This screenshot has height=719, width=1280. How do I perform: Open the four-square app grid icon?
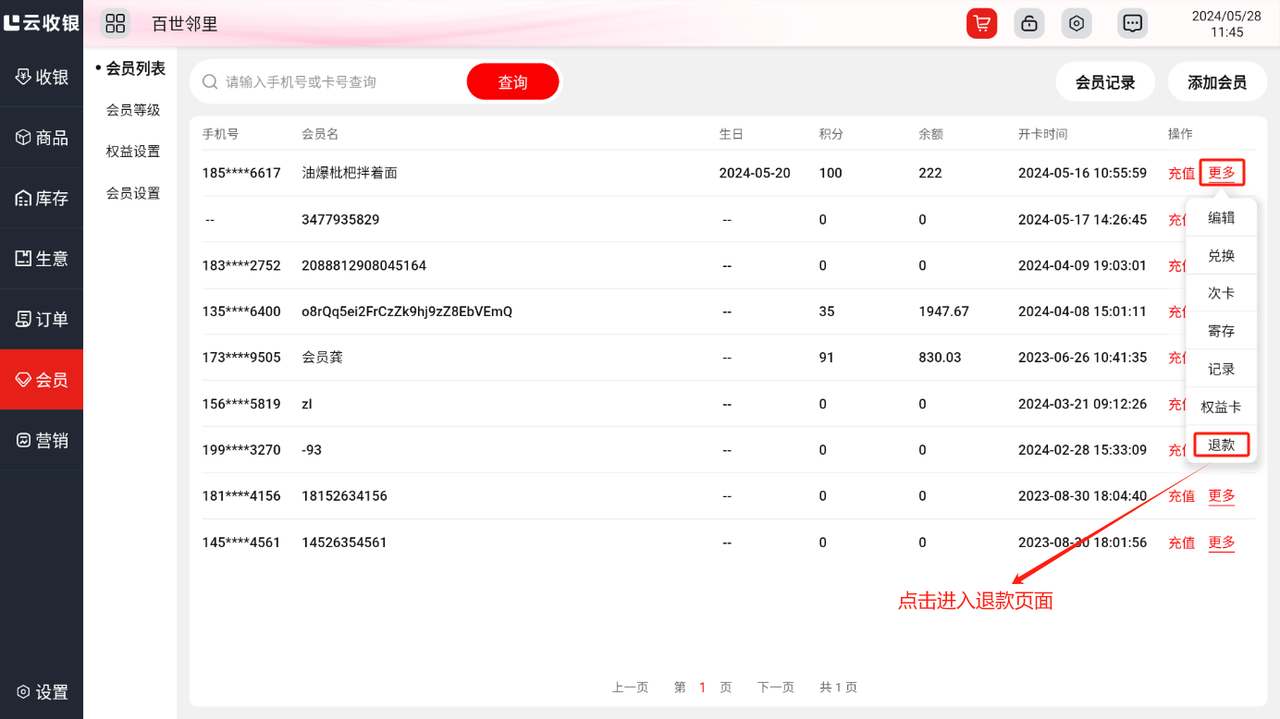pos(115,24)
